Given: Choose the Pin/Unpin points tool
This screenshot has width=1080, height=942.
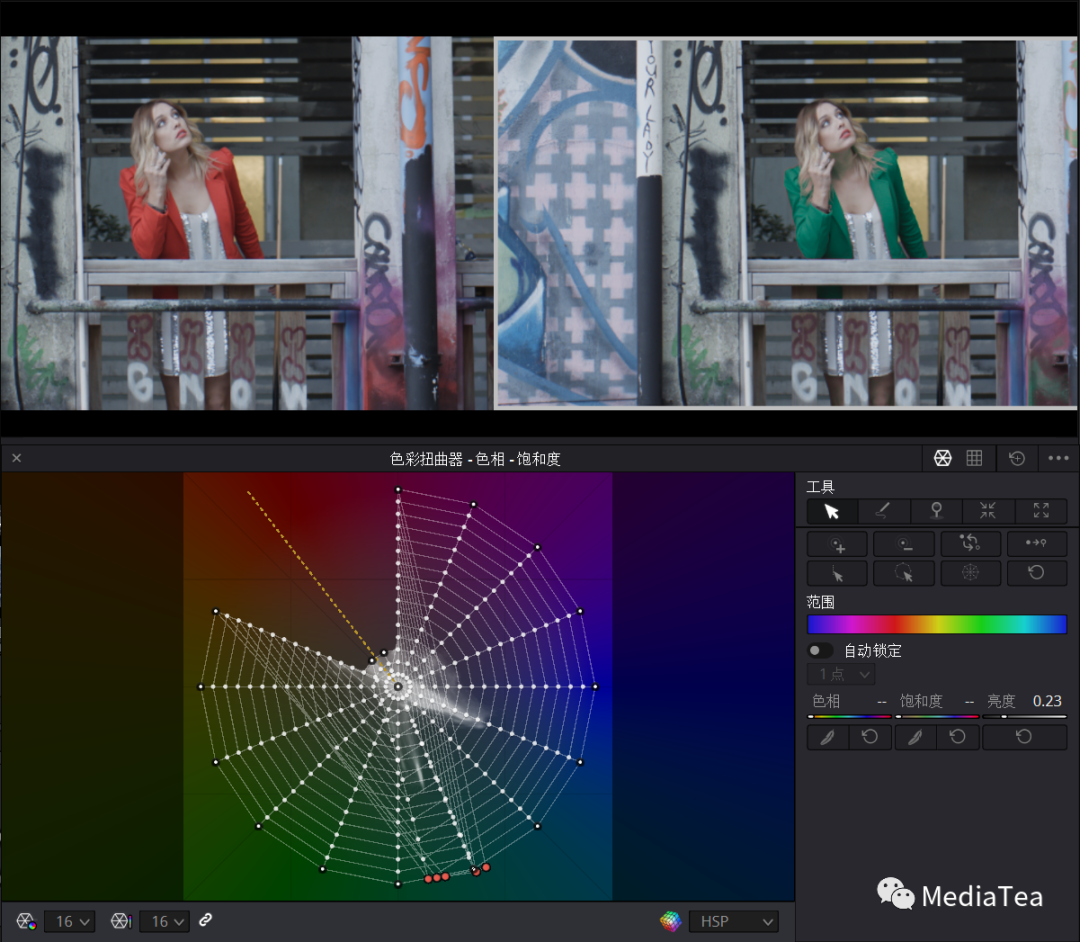Looking at the screenshot, I should [936, 512].
